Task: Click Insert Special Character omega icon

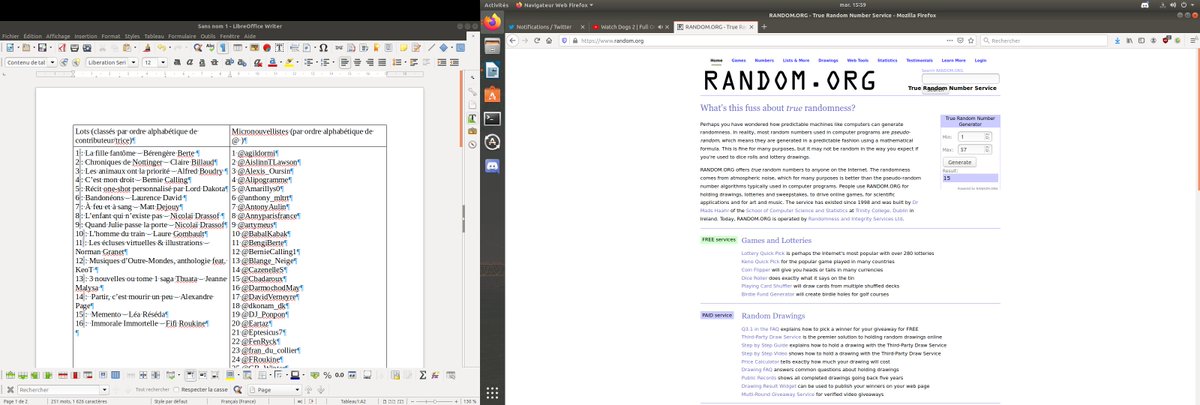Action: coord(323,48)
